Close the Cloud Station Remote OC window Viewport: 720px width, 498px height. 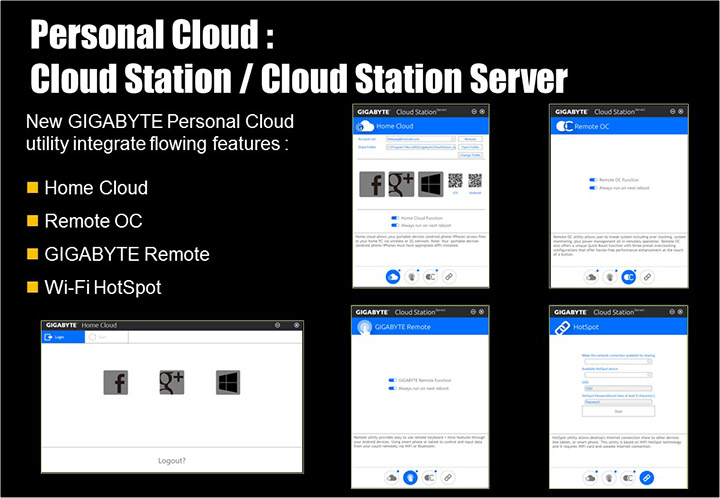pyautogui.click(x=681, y=111)
